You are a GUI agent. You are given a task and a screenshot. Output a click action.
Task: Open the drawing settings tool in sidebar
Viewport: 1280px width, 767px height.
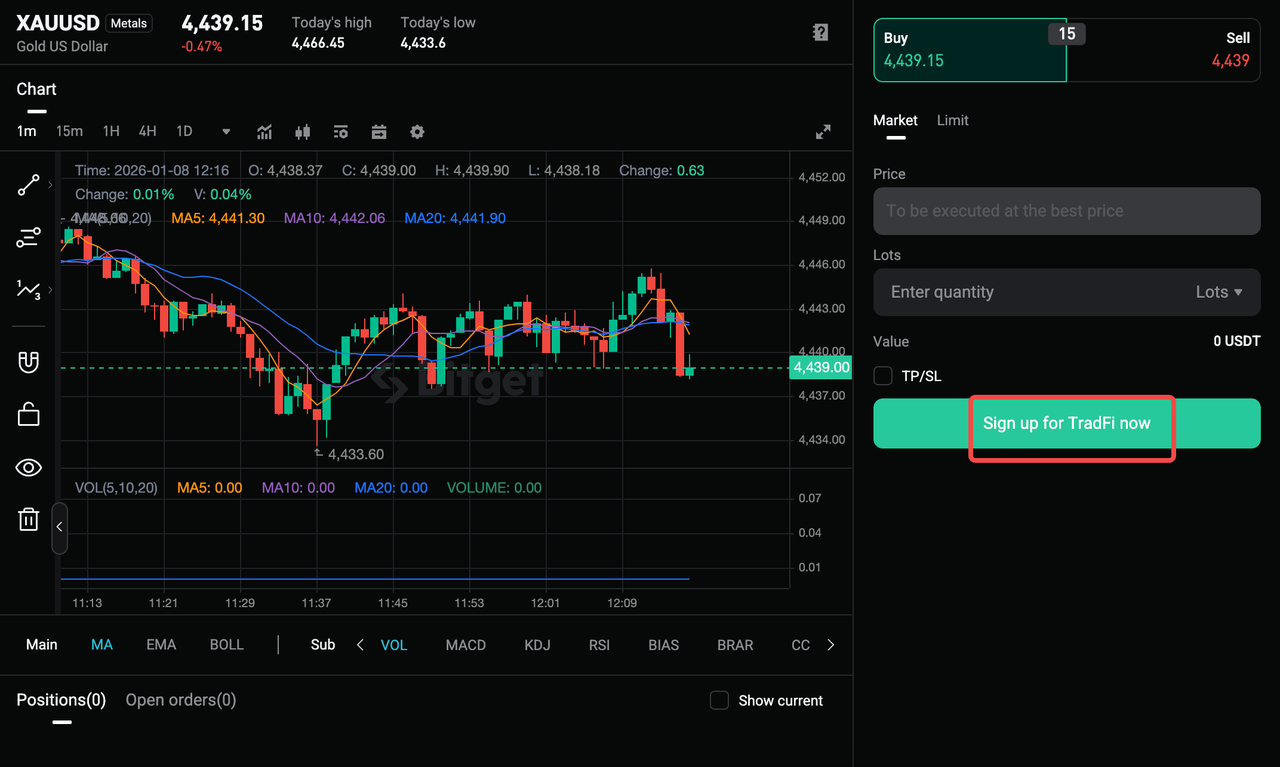tap(28, 238)
